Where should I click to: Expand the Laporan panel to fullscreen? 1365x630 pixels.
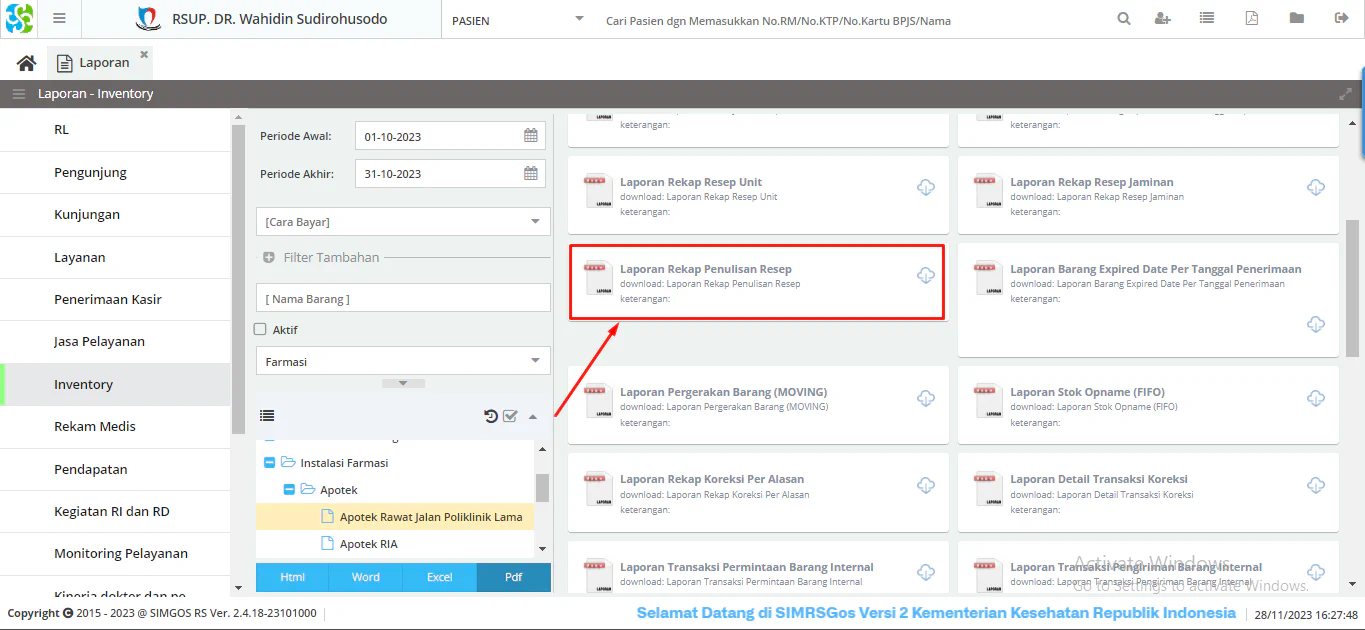pyautogui.click(x=1345, y=94)
